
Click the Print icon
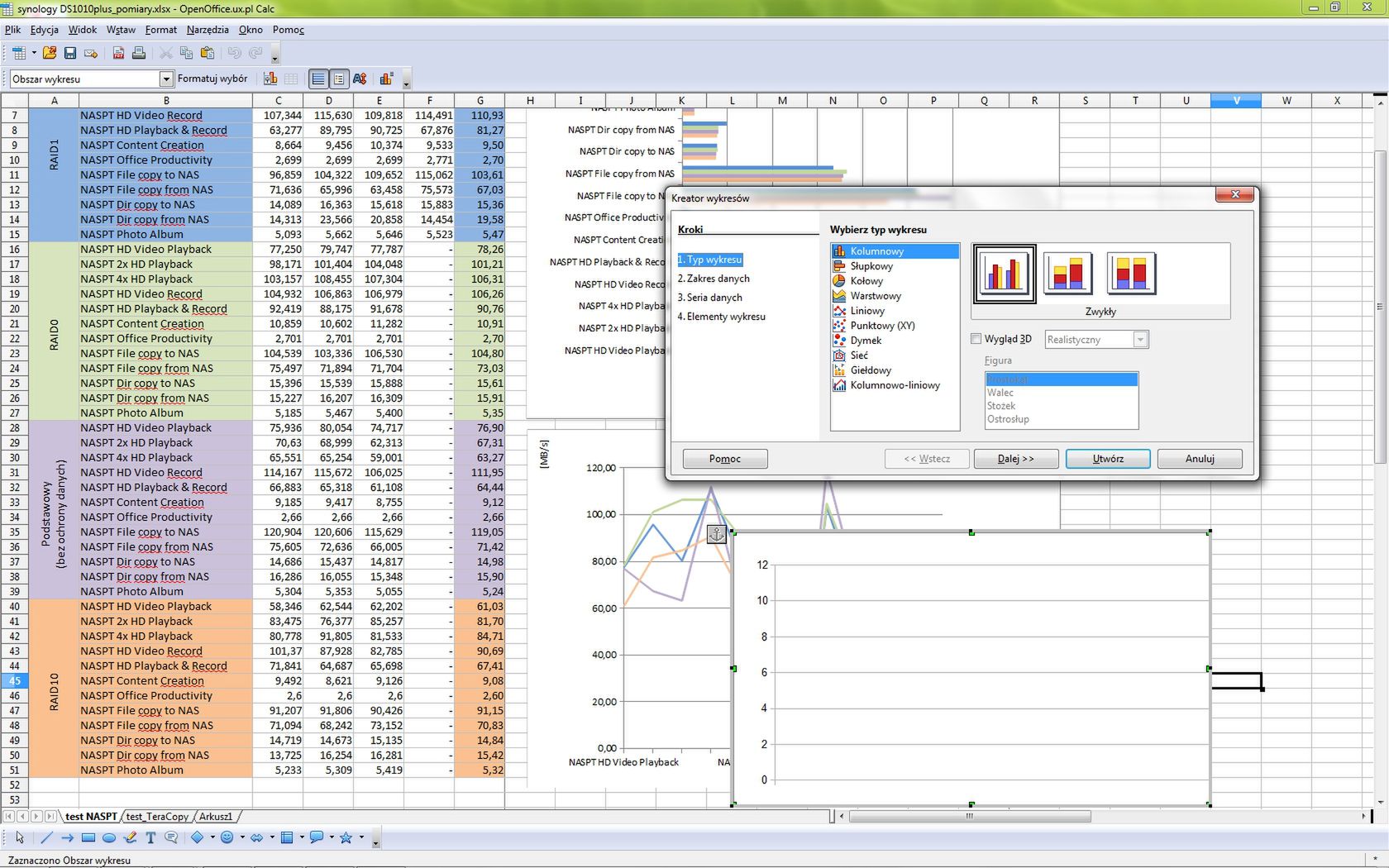pos(139,53)
